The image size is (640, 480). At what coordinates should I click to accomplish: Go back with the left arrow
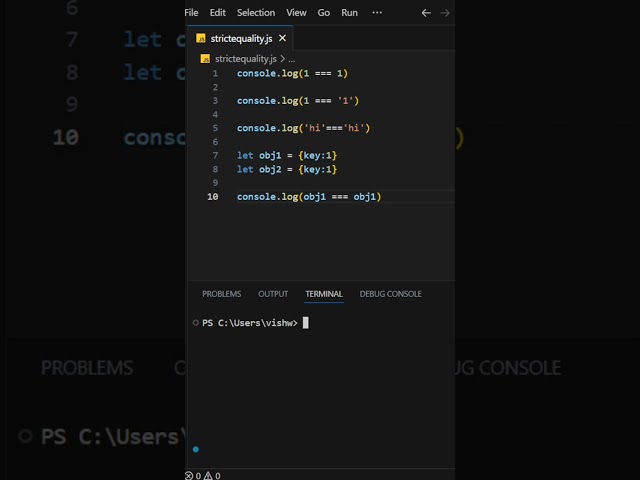point(426,13)
